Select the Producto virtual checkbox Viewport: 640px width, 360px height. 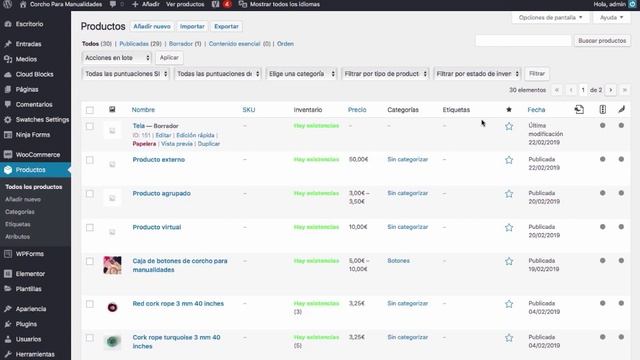coord(90,228)
